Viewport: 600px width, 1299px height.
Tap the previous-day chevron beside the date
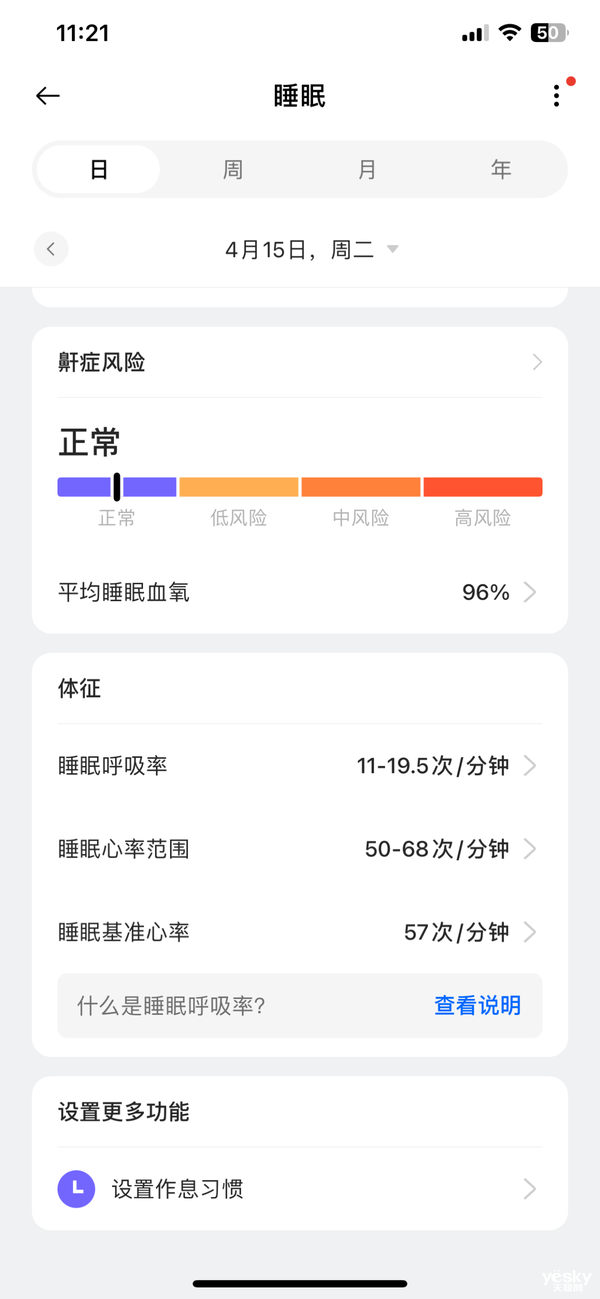point(51,249)
